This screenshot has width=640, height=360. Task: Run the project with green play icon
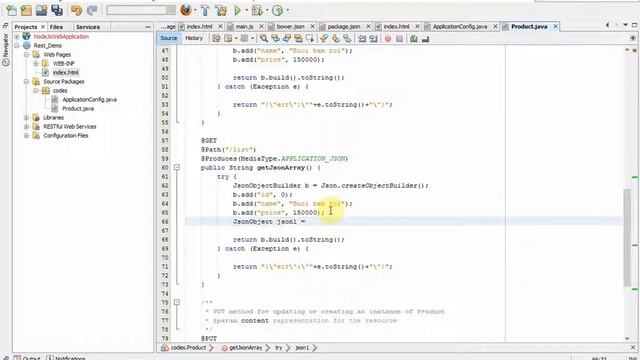[238, 10]
